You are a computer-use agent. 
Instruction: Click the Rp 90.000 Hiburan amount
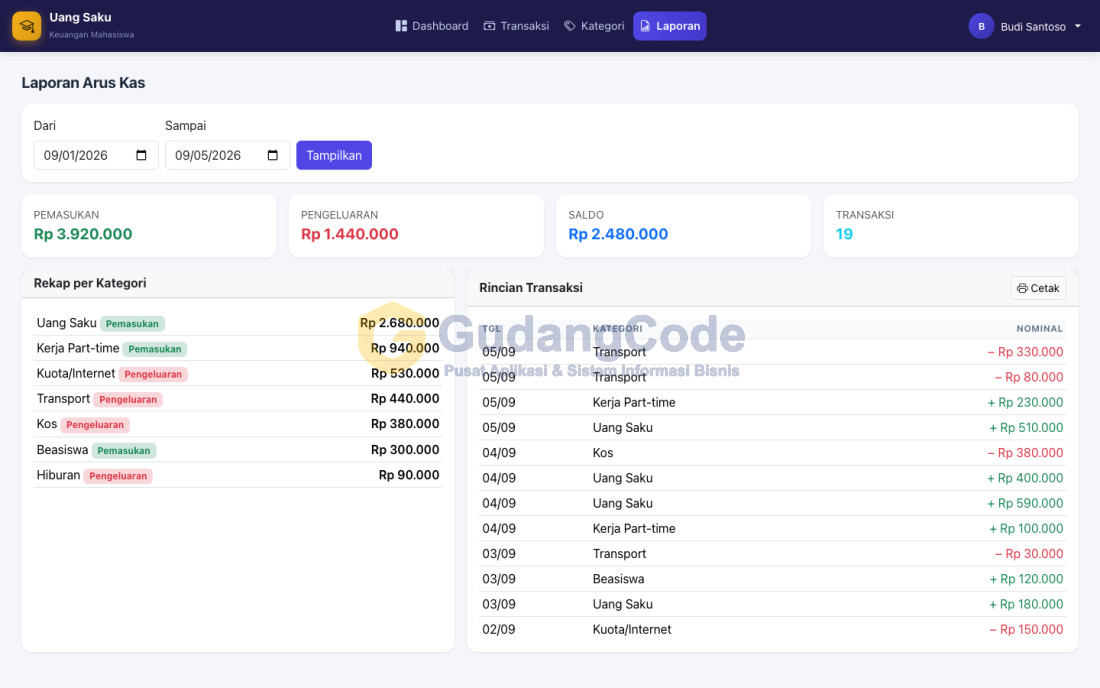click(409, 475)
